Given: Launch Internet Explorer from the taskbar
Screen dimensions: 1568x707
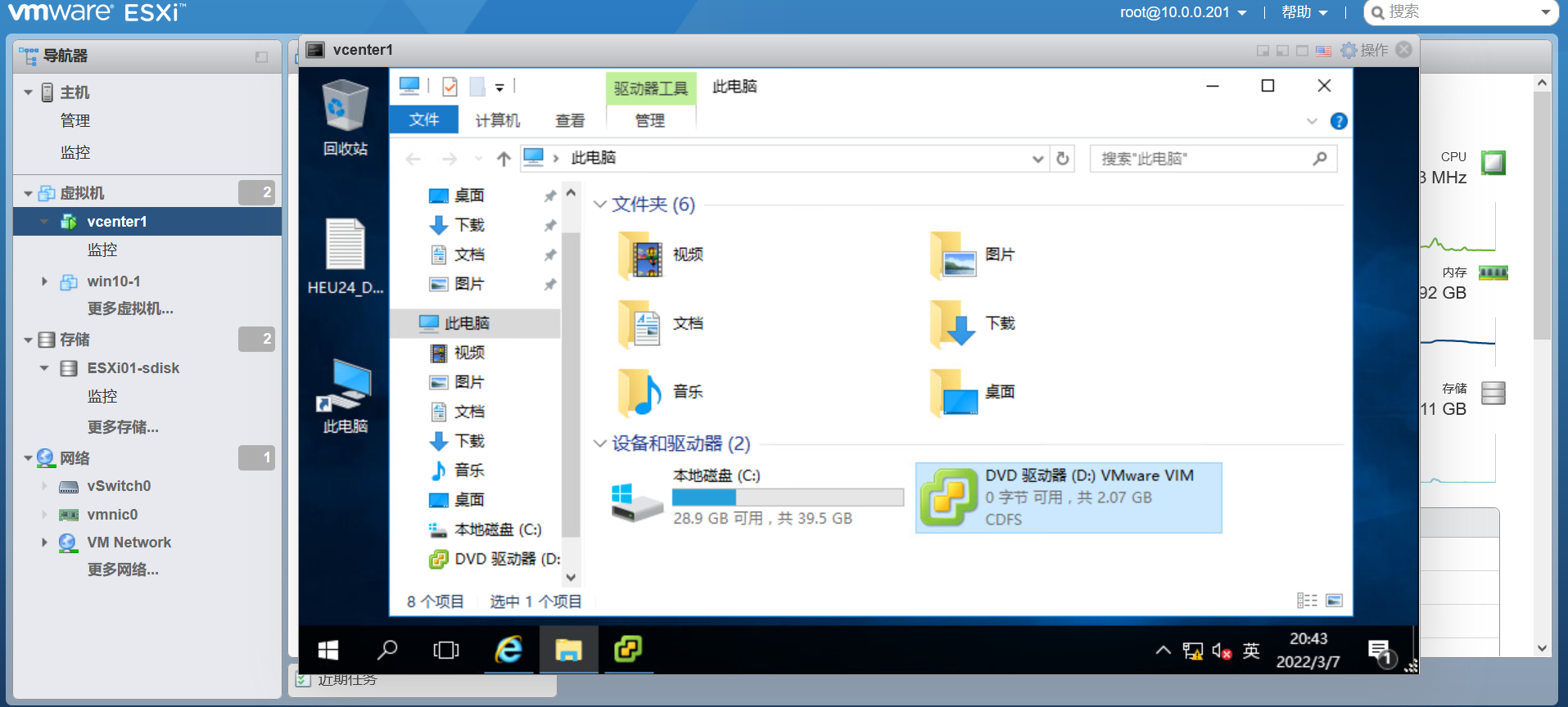Looking at the screenshot, I should click(508, 651).
